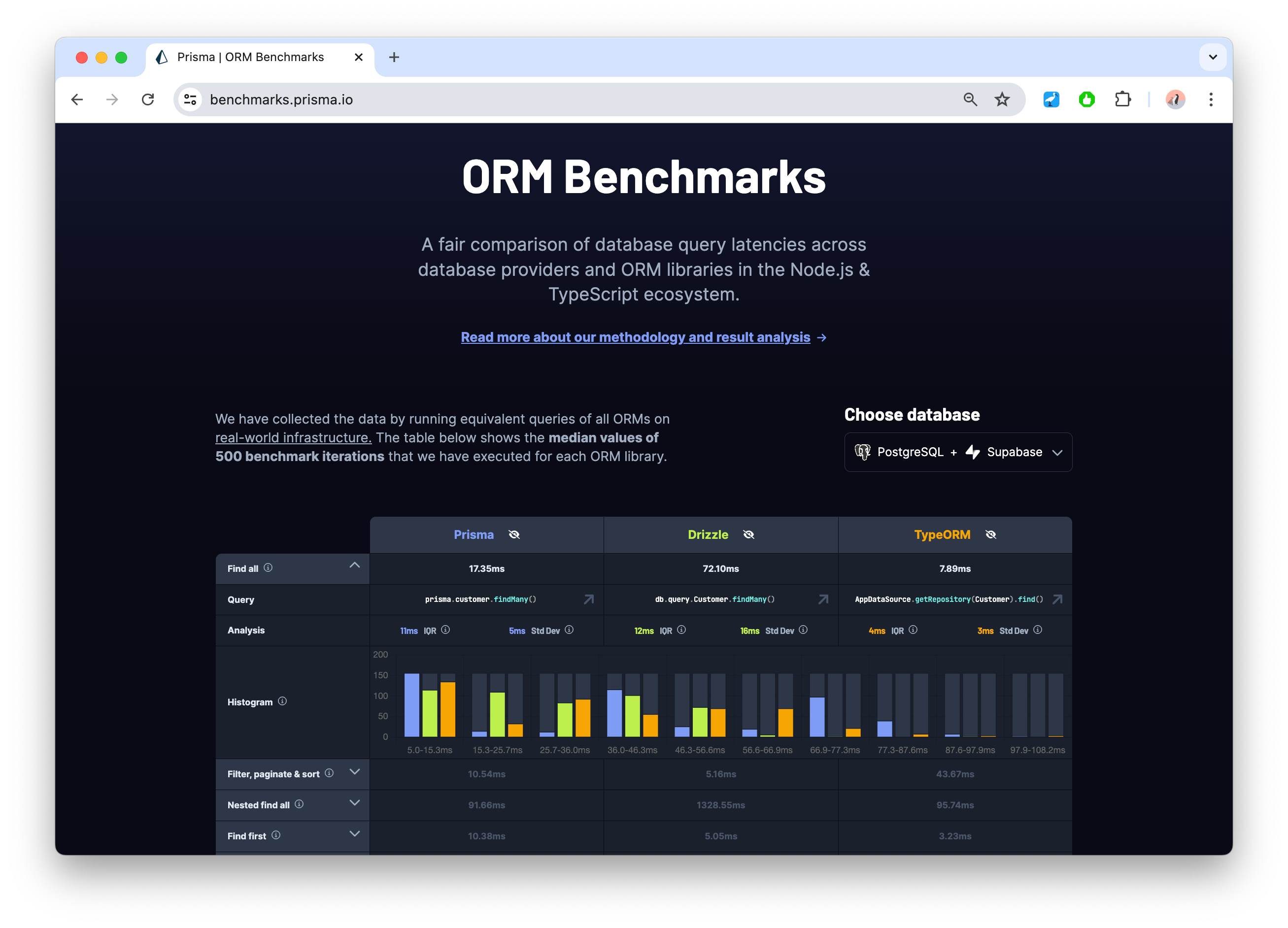This screenshot has width=1288, height=928.
Task: Open browser Extensions puzzle icon
Action: point(1122,100)
